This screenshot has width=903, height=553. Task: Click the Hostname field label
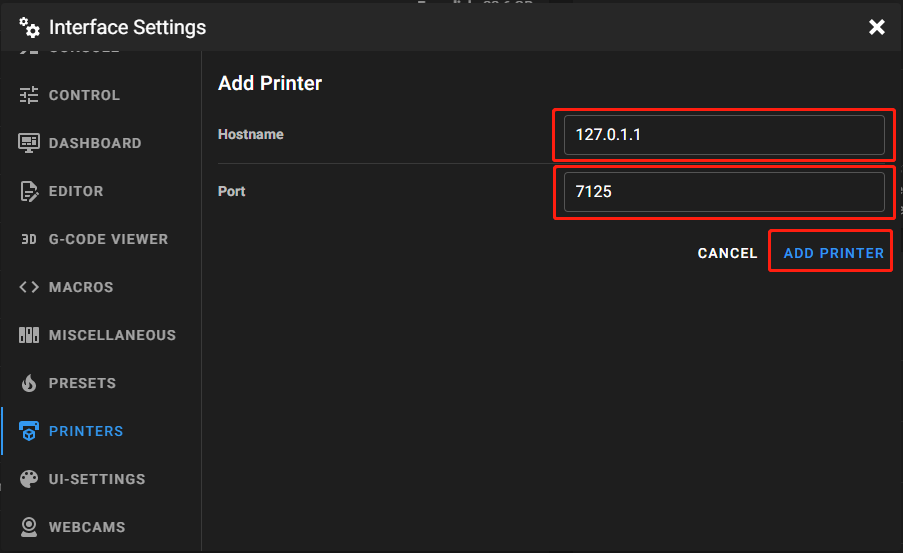[x=251, y=134]
